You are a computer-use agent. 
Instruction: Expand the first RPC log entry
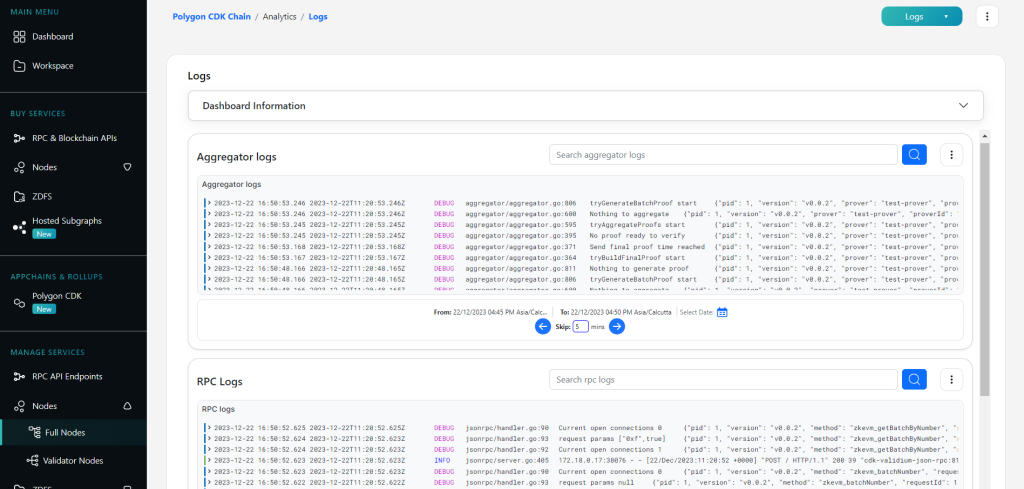tap(208, 428)
